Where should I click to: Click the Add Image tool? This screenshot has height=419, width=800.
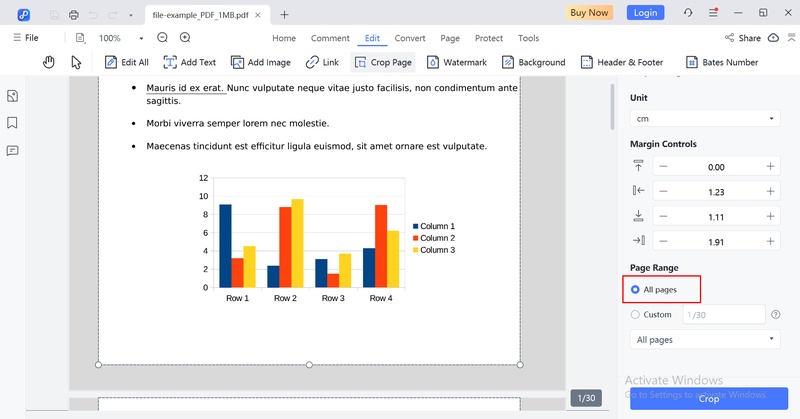click(x=260, y=62)
